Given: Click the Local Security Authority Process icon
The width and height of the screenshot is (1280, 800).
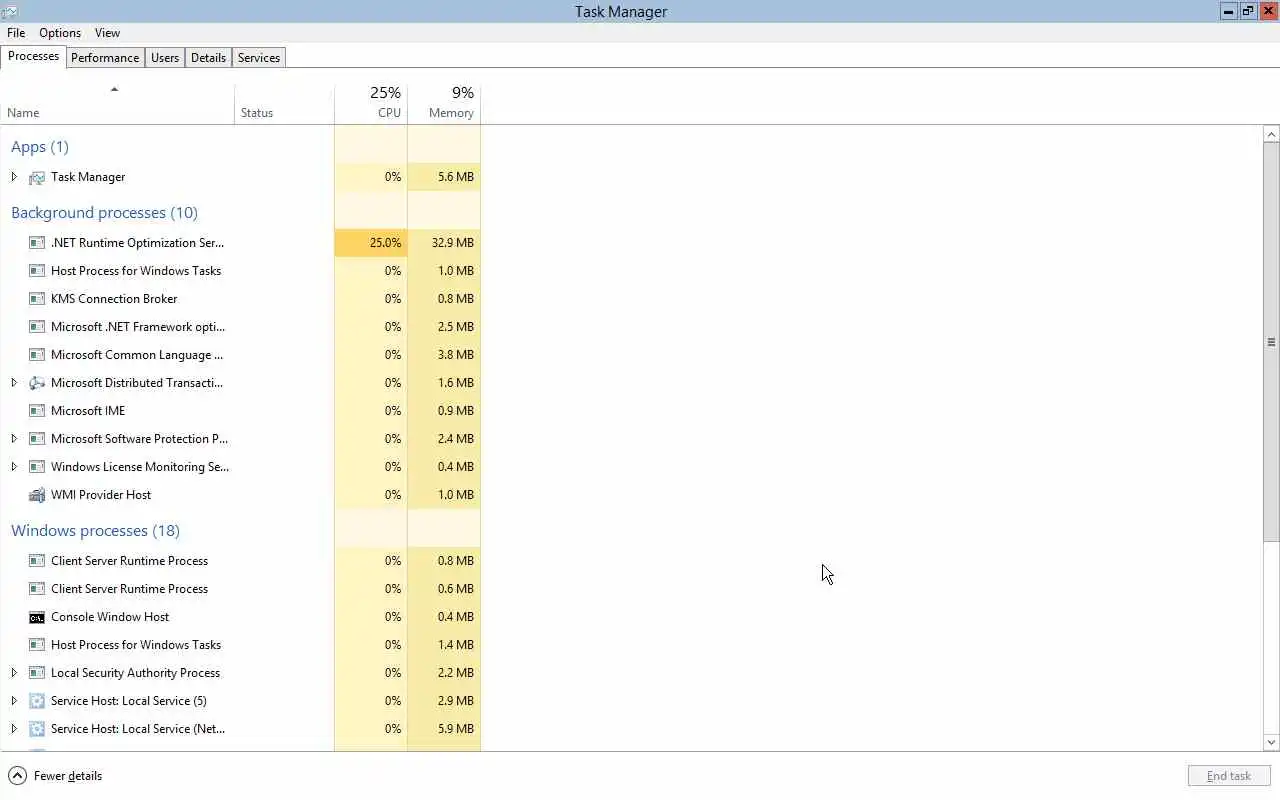Looking at the screenshot, I should tap(37, 673).
